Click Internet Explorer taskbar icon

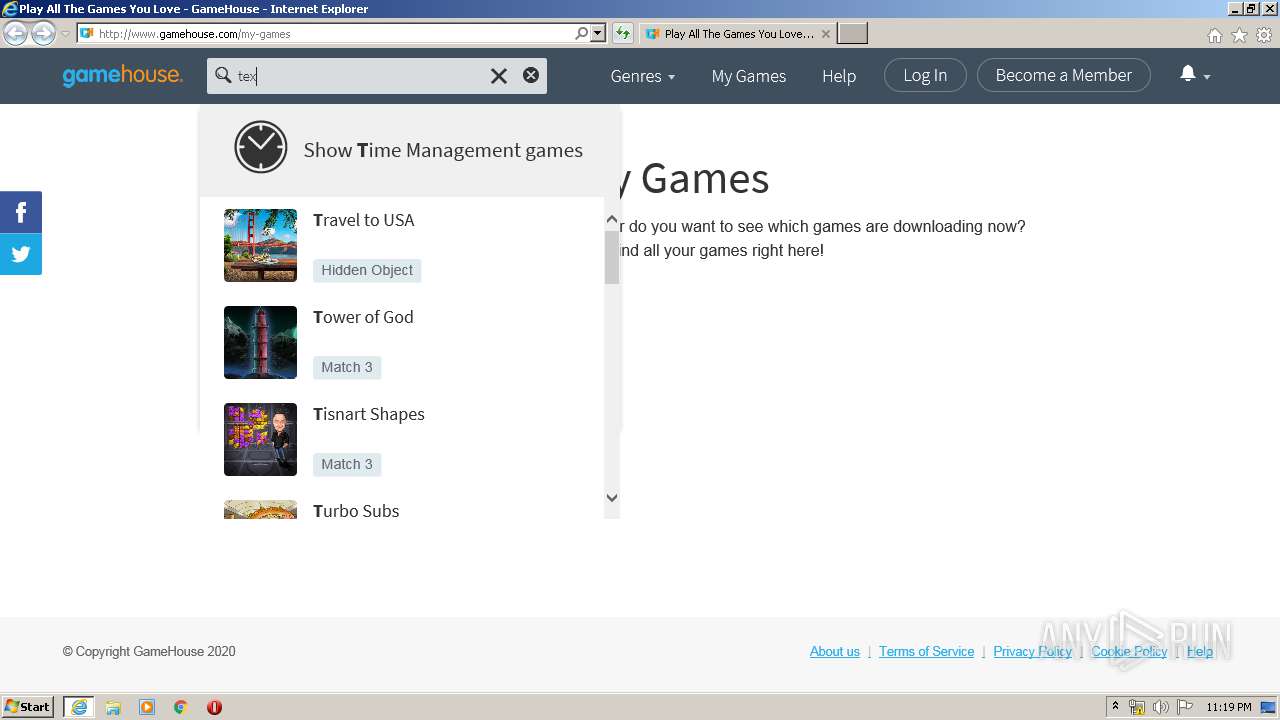point(79,707)
